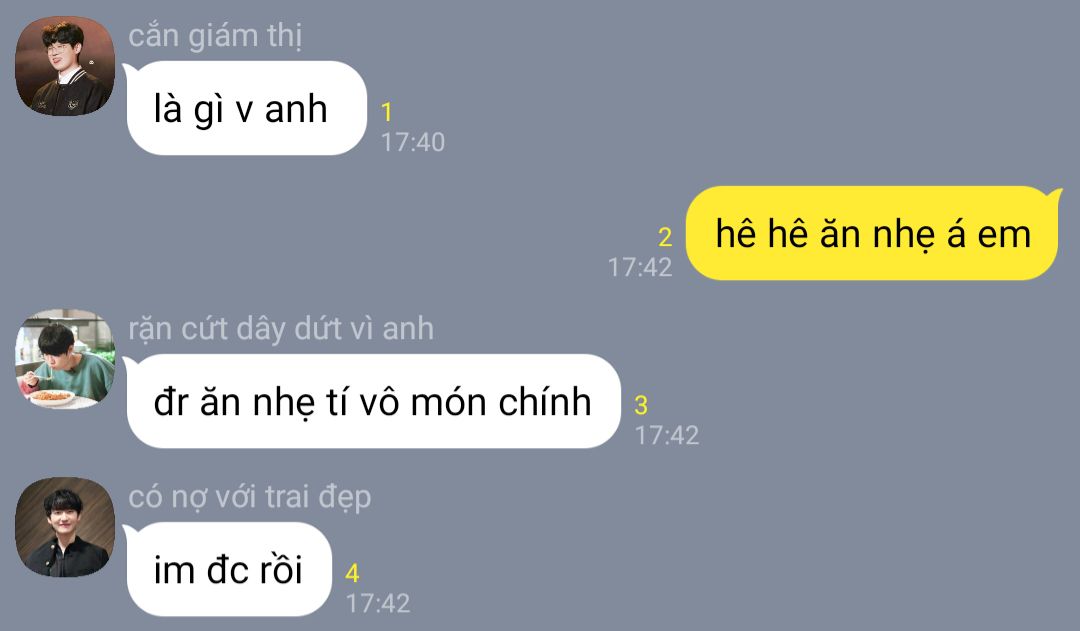This screenshot has width=1080, height=631.
Task: Select the message bubble 'là gì v anh'
Action: point(247,108)
